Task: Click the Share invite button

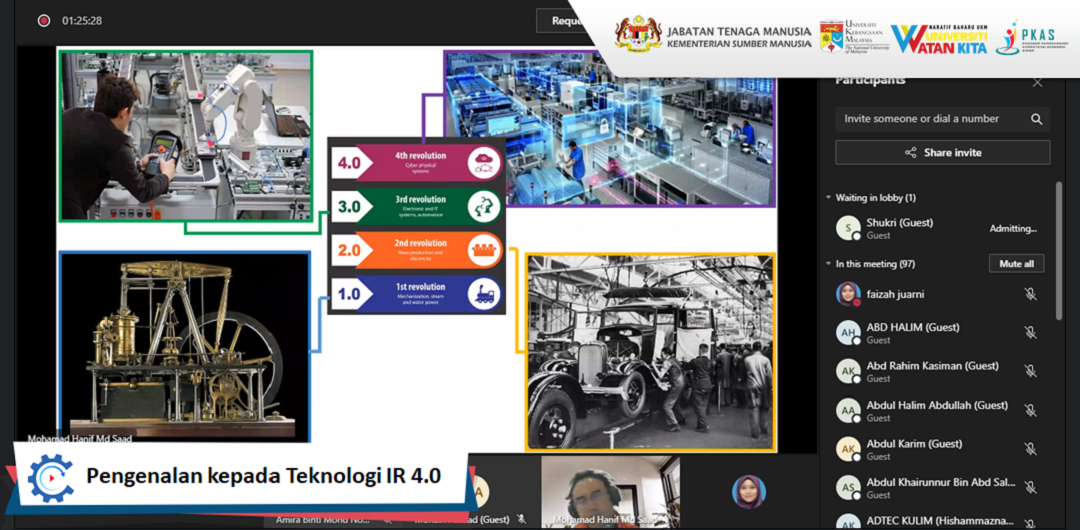Action: coord(942,153)
